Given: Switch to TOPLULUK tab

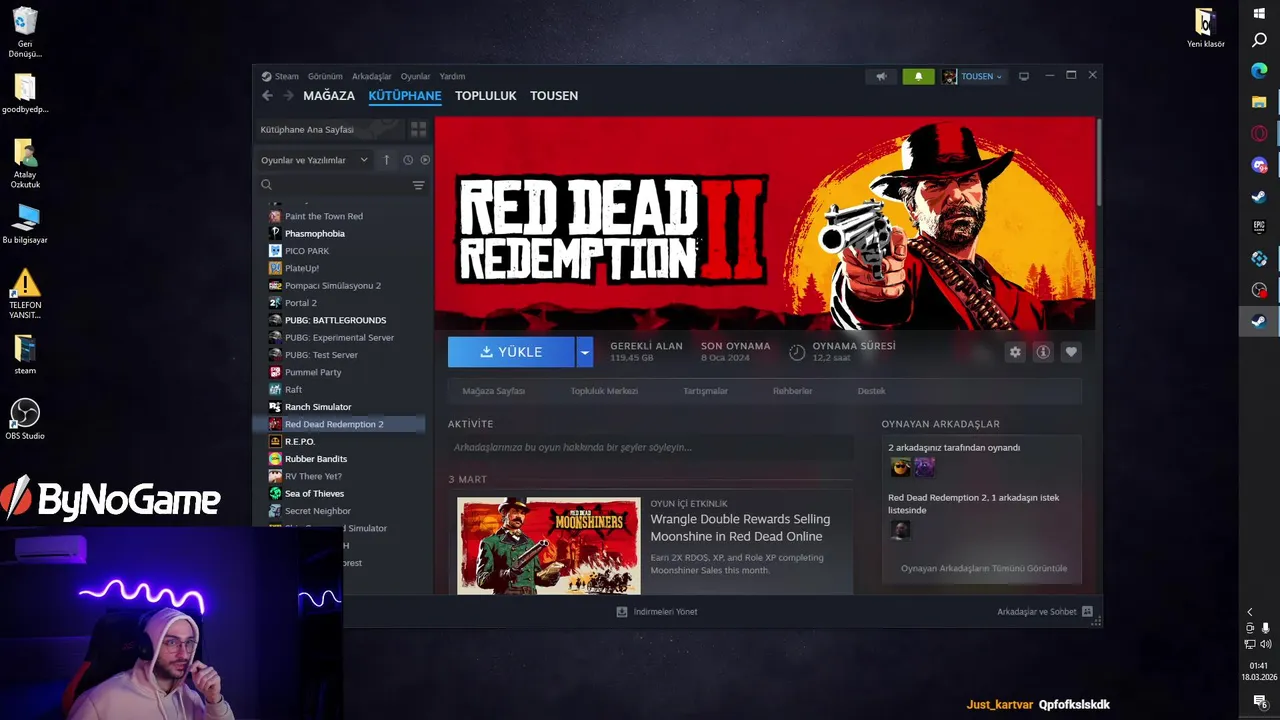Looking at the screenshot, I should 486,96.
